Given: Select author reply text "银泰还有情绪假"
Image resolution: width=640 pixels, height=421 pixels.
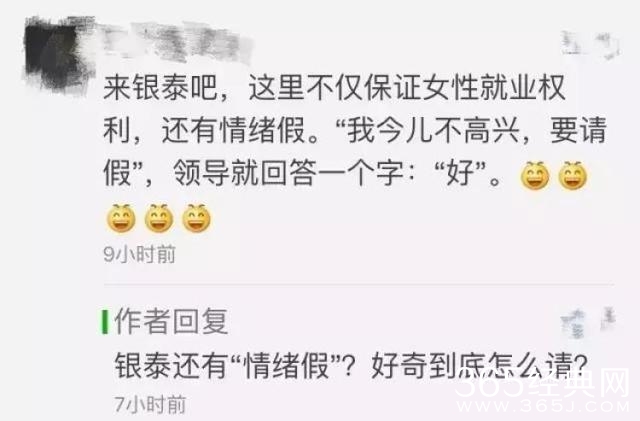Looking at the screenshot, I should pyautogui.click(x=351, y=365).
